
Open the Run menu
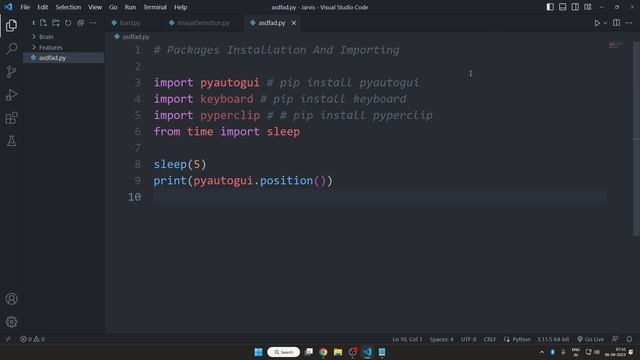click(x=130, y=7)
